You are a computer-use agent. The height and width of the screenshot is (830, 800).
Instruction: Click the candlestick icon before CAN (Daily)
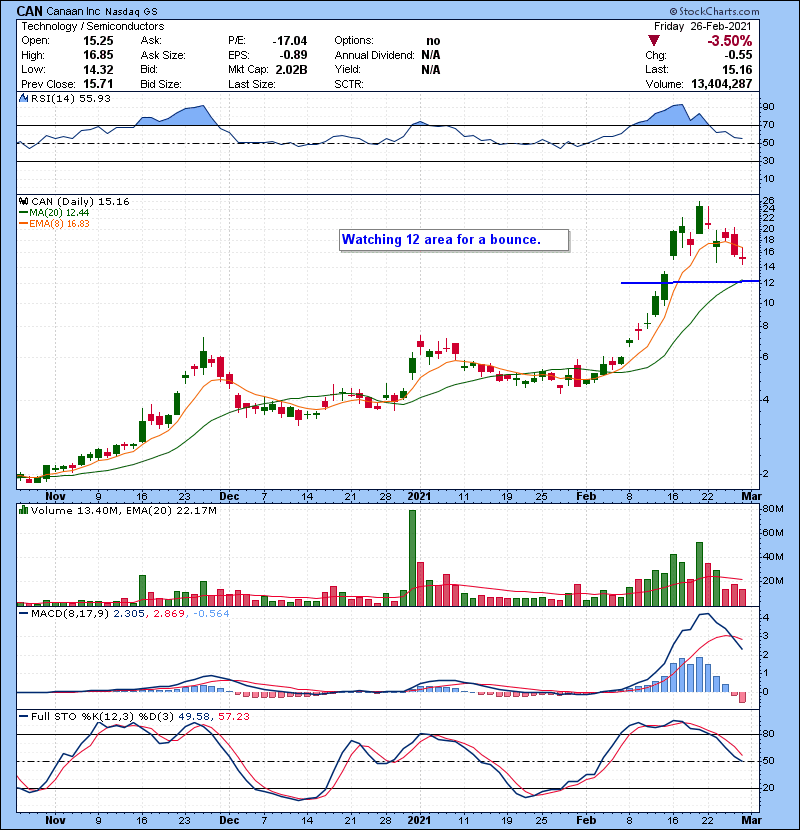[x=23, y=201]
